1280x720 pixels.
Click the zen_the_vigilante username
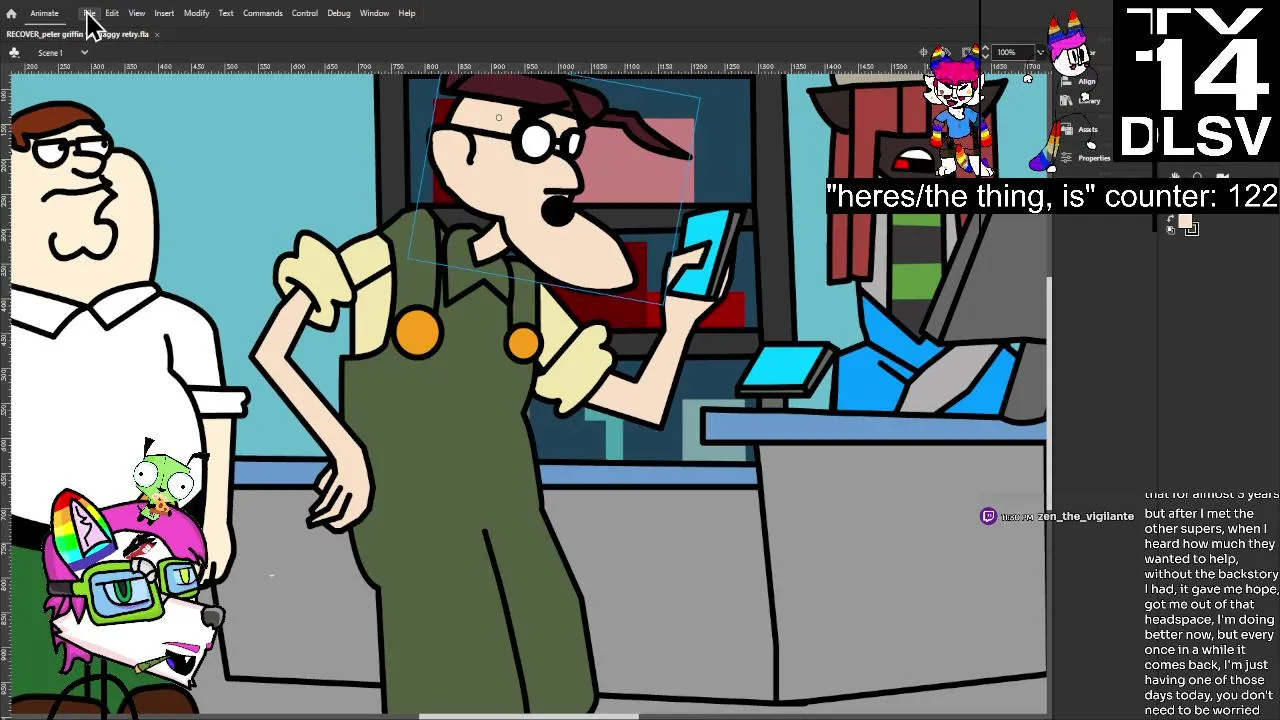(1086, 516)
